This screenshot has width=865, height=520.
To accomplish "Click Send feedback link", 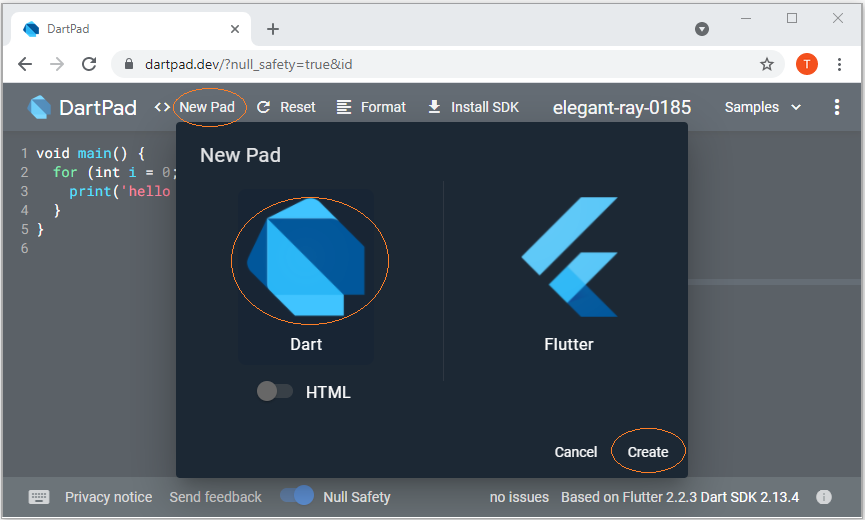I will point(215,497).
